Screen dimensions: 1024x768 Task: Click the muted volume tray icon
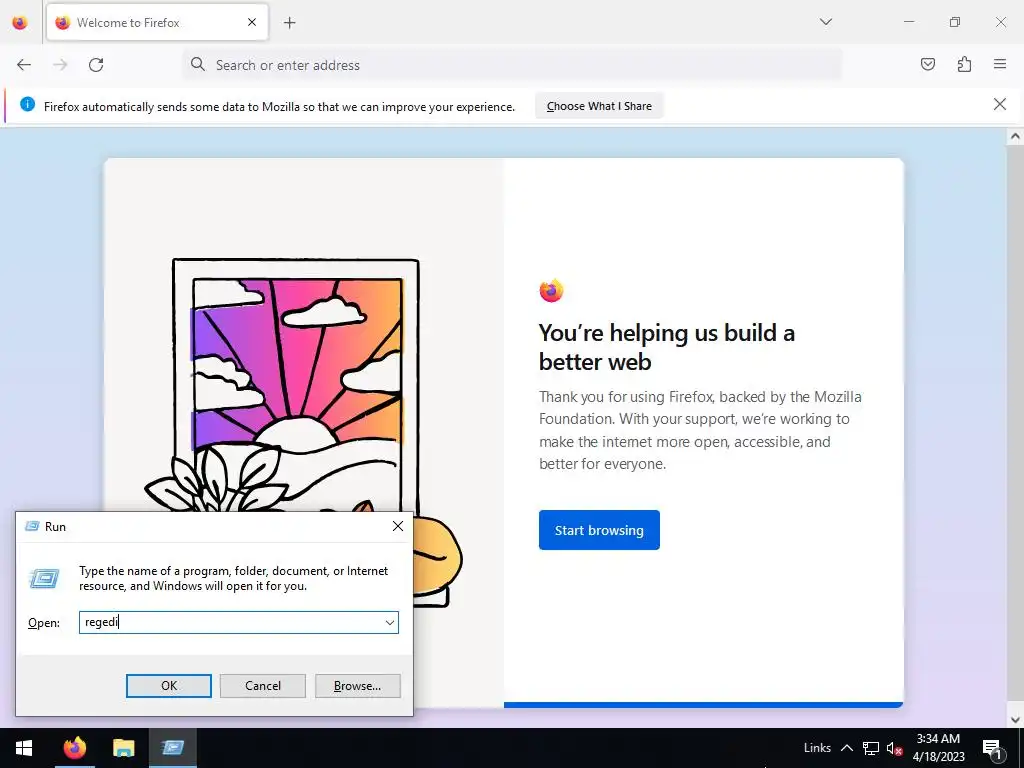[894, 748]
